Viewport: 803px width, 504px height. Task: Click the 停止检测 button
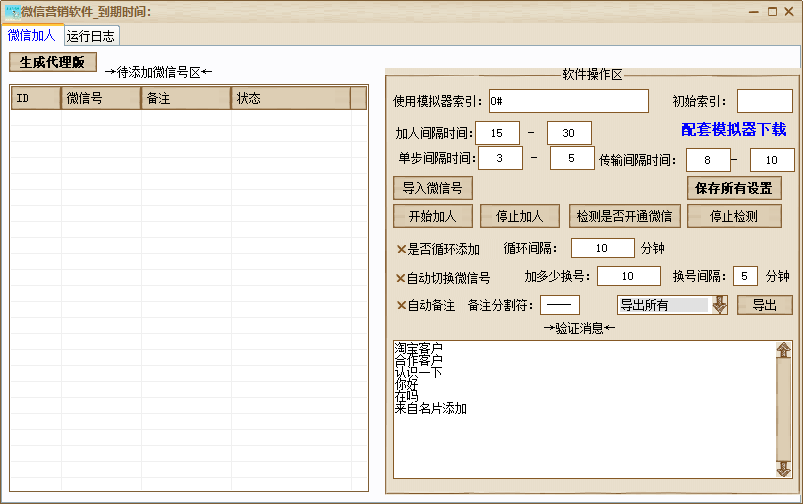[734, 216]
